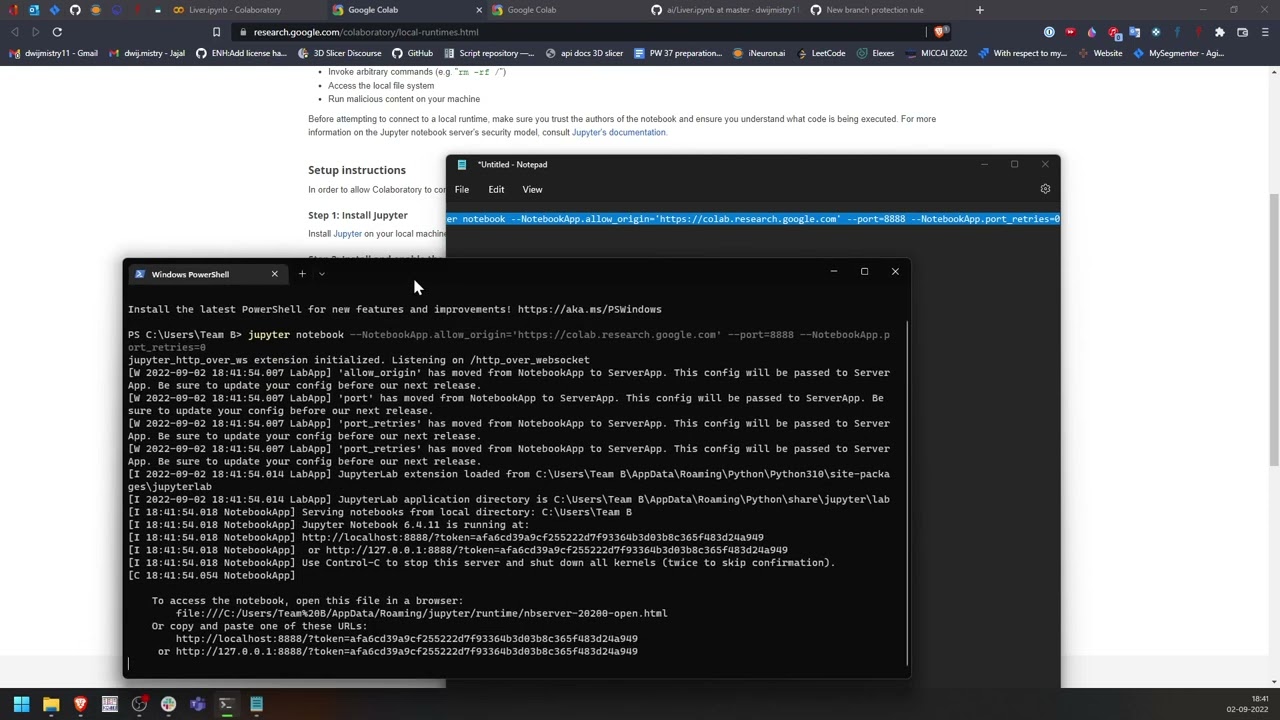Viewport: 1280px width, 720px height.
Task: Add a new PowerShell tab
Action: (x=301, y=274)
